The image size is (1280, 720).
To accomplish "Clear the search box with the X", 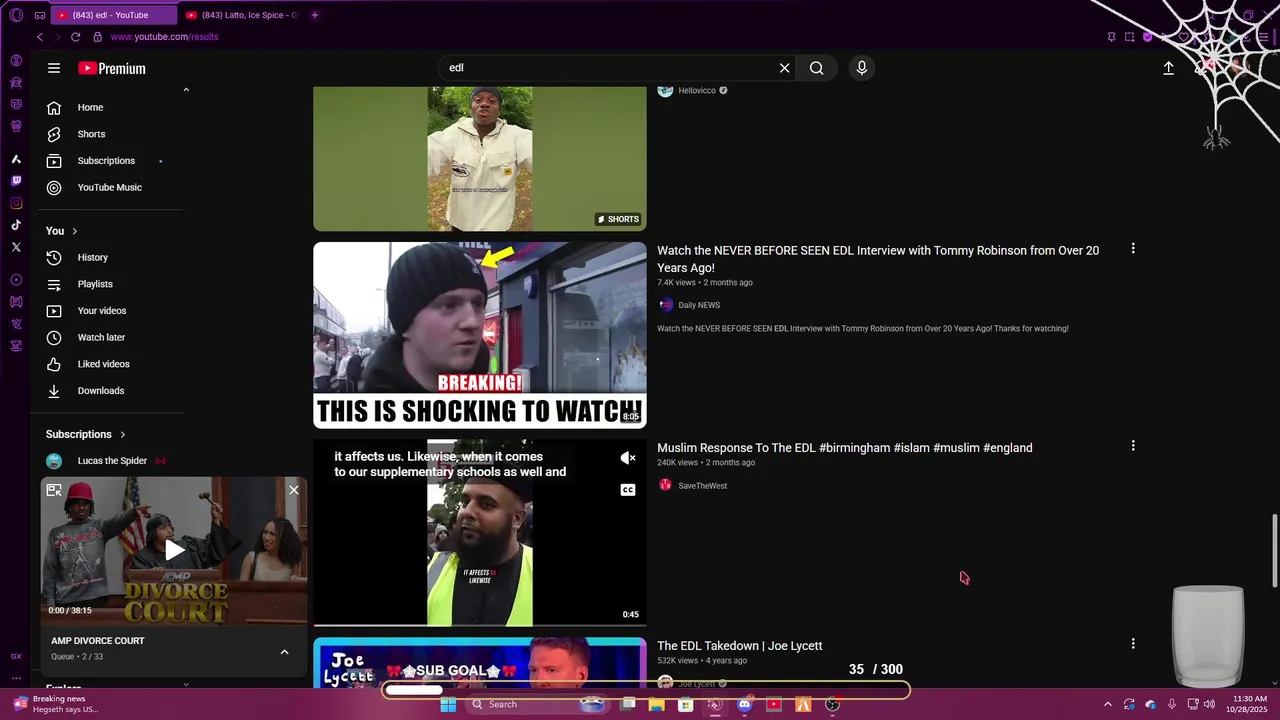I will [x=785, y=68].
